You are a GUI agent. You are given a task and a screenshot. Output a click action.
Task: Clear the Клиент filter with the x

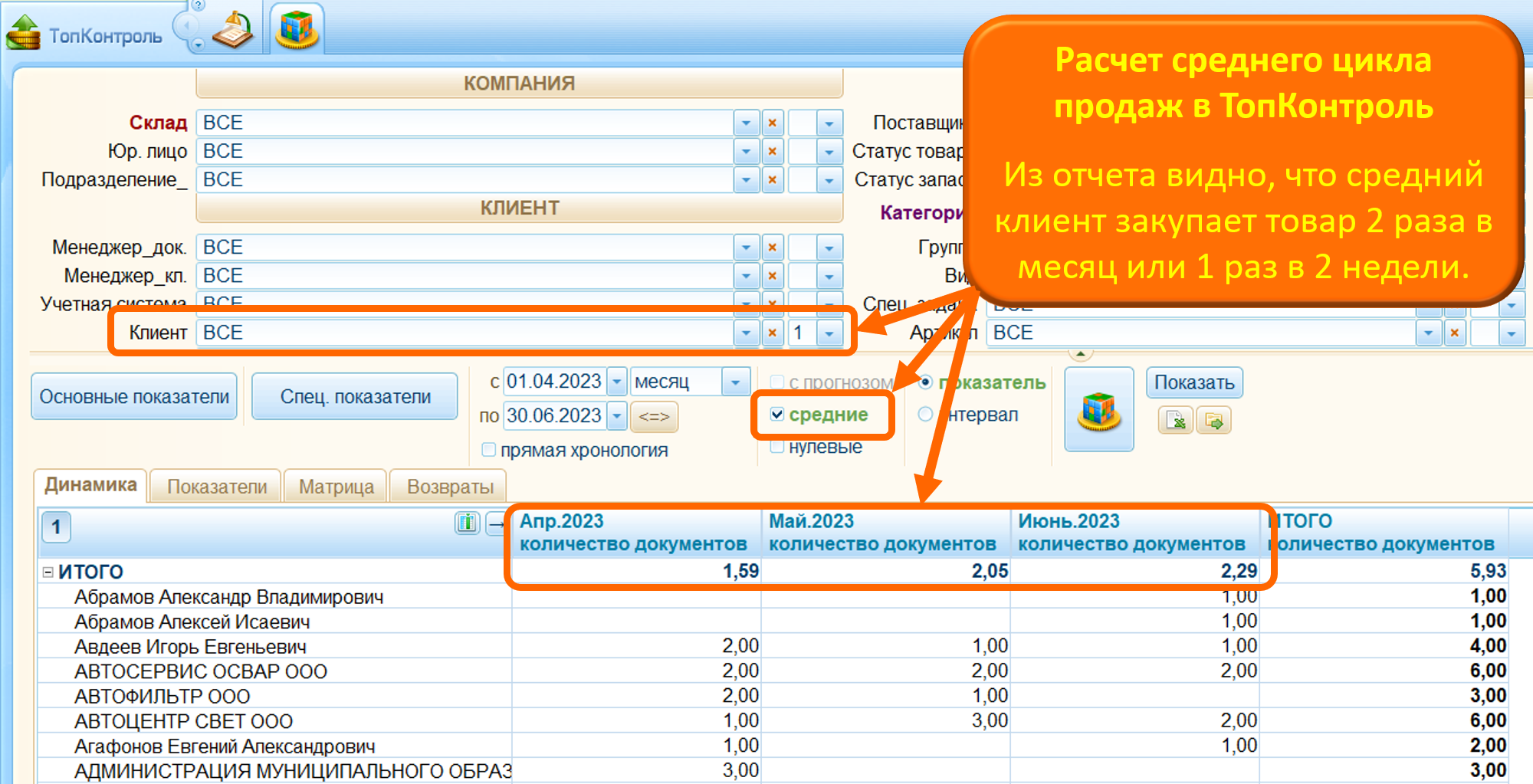tap(773, 333)
